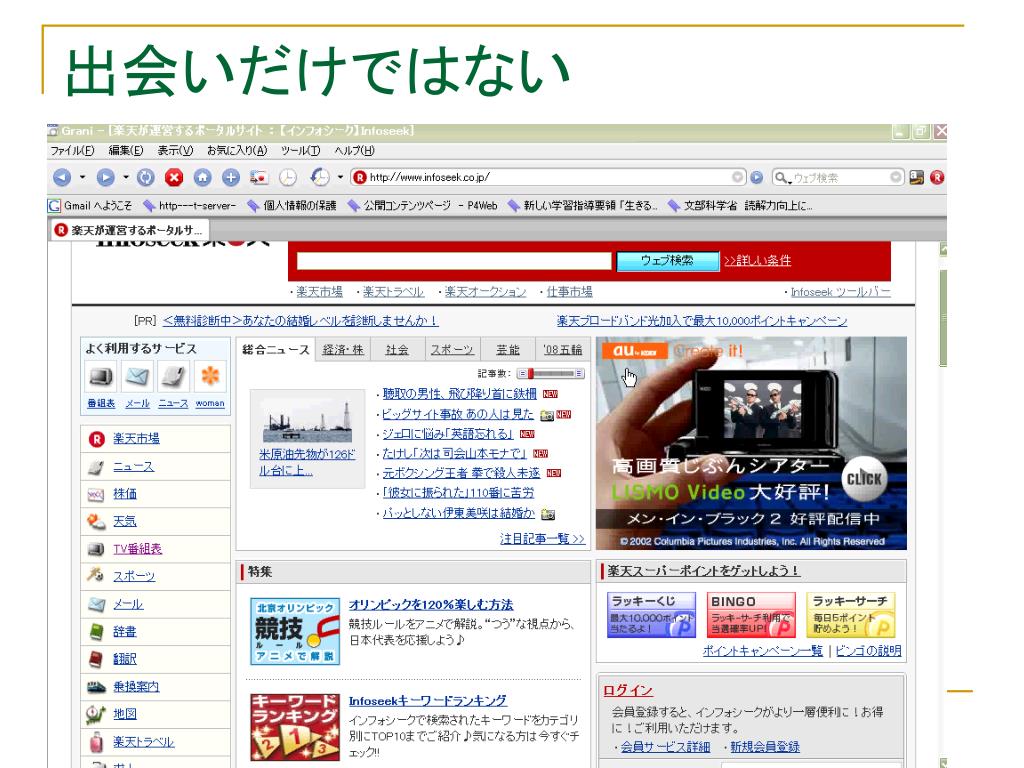The image size is (1024, 768).
Task: Expand the address bar URL dropdown
Action: (737, 177)
